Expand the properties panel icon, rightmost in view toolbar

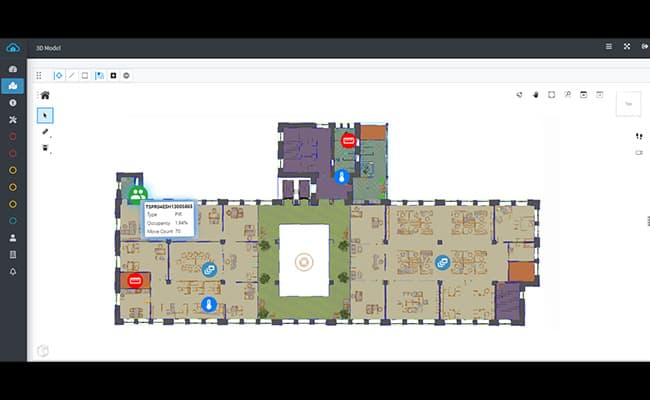[x=599, y=95]
